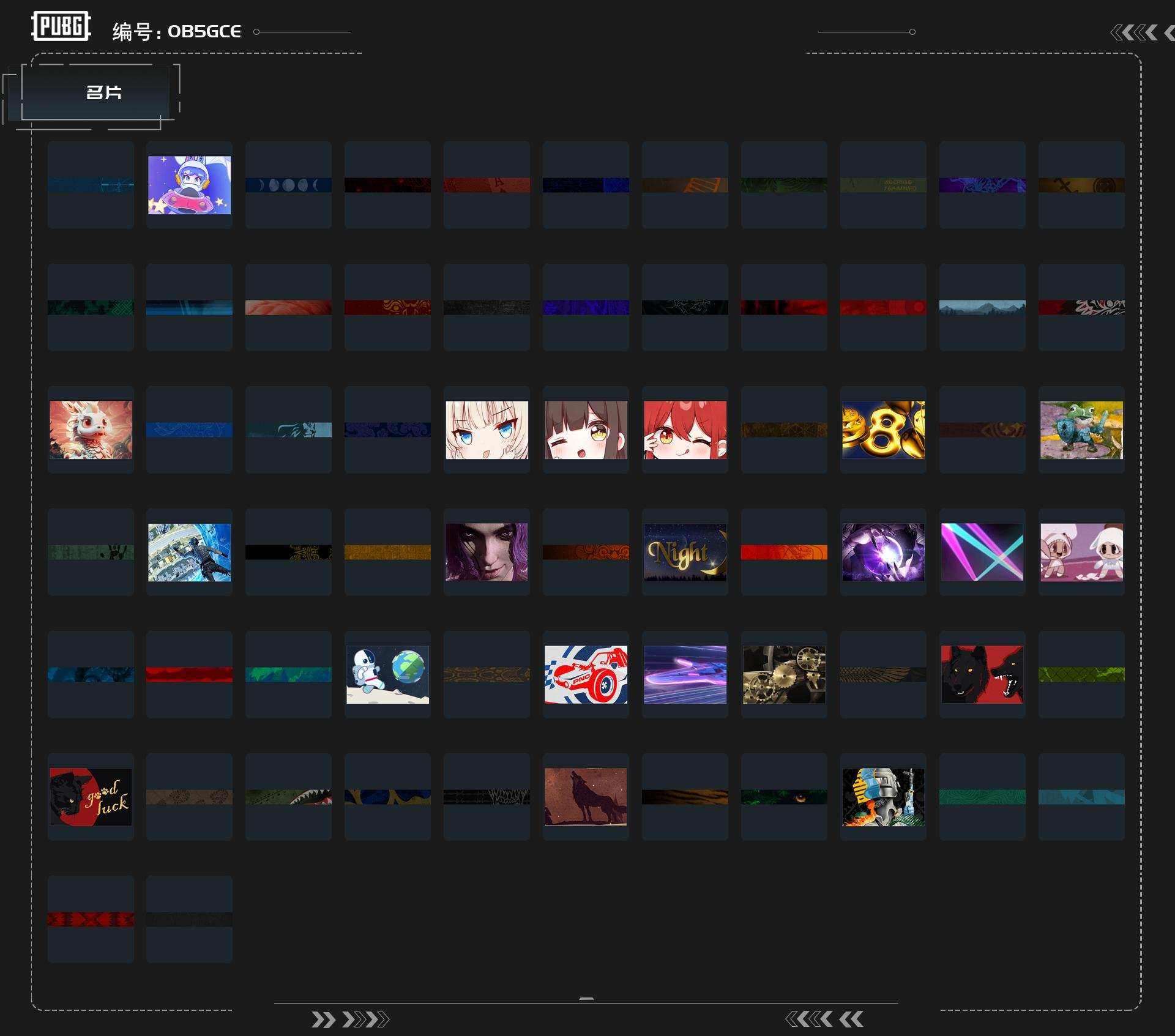Select the bunny astronaut UFO card
The image size is (1175, 1036).
click(189, 185)
